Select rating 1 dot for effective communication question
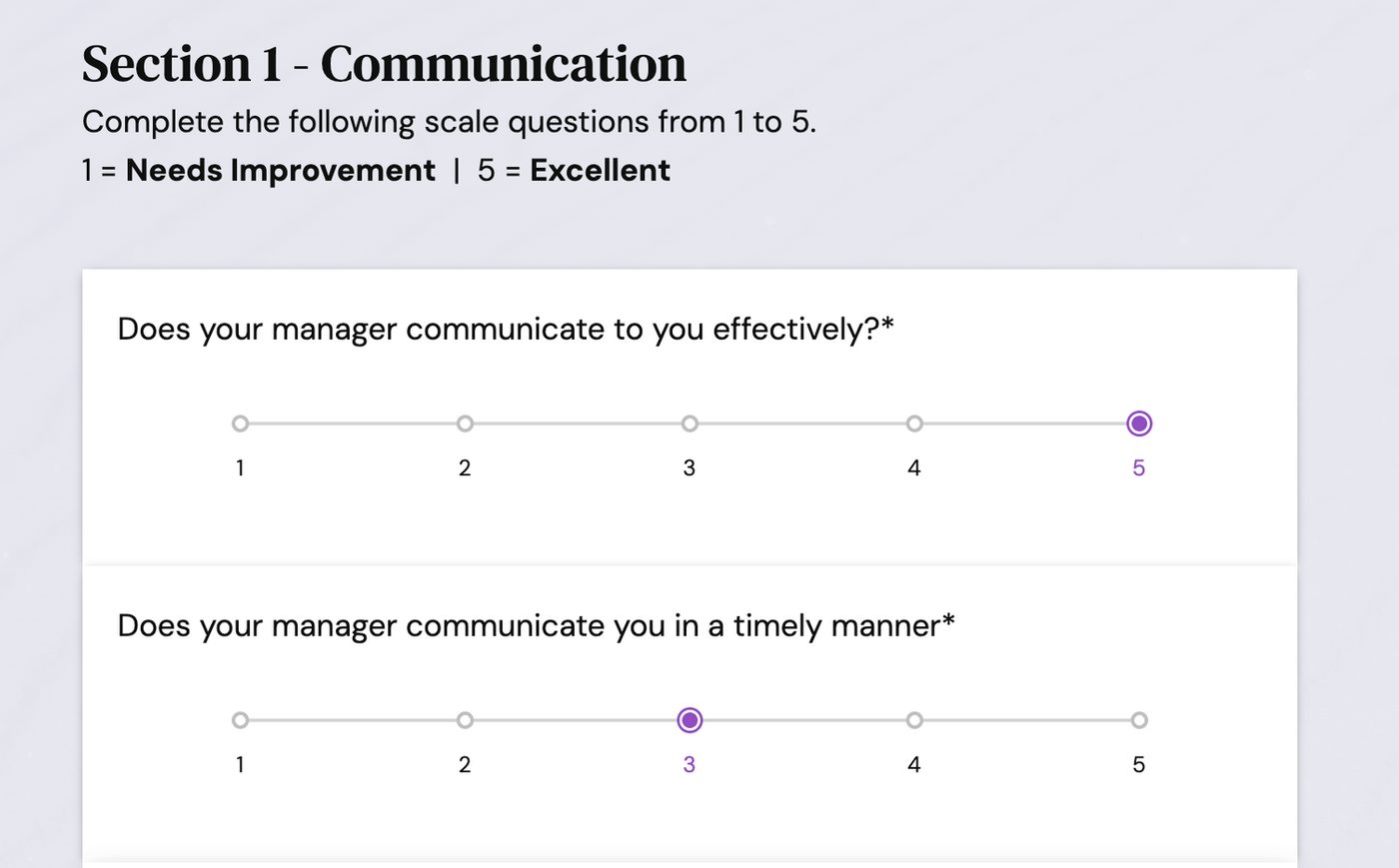The width and height of the screenshot is (1399, 868). [x=240, y=424]
